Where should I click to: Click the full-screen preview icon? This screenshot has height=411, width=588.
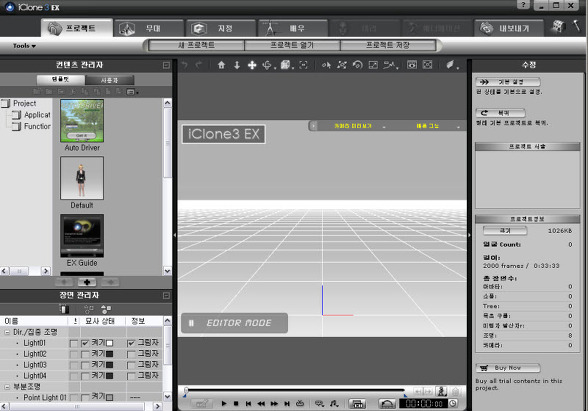coord(428,65)
